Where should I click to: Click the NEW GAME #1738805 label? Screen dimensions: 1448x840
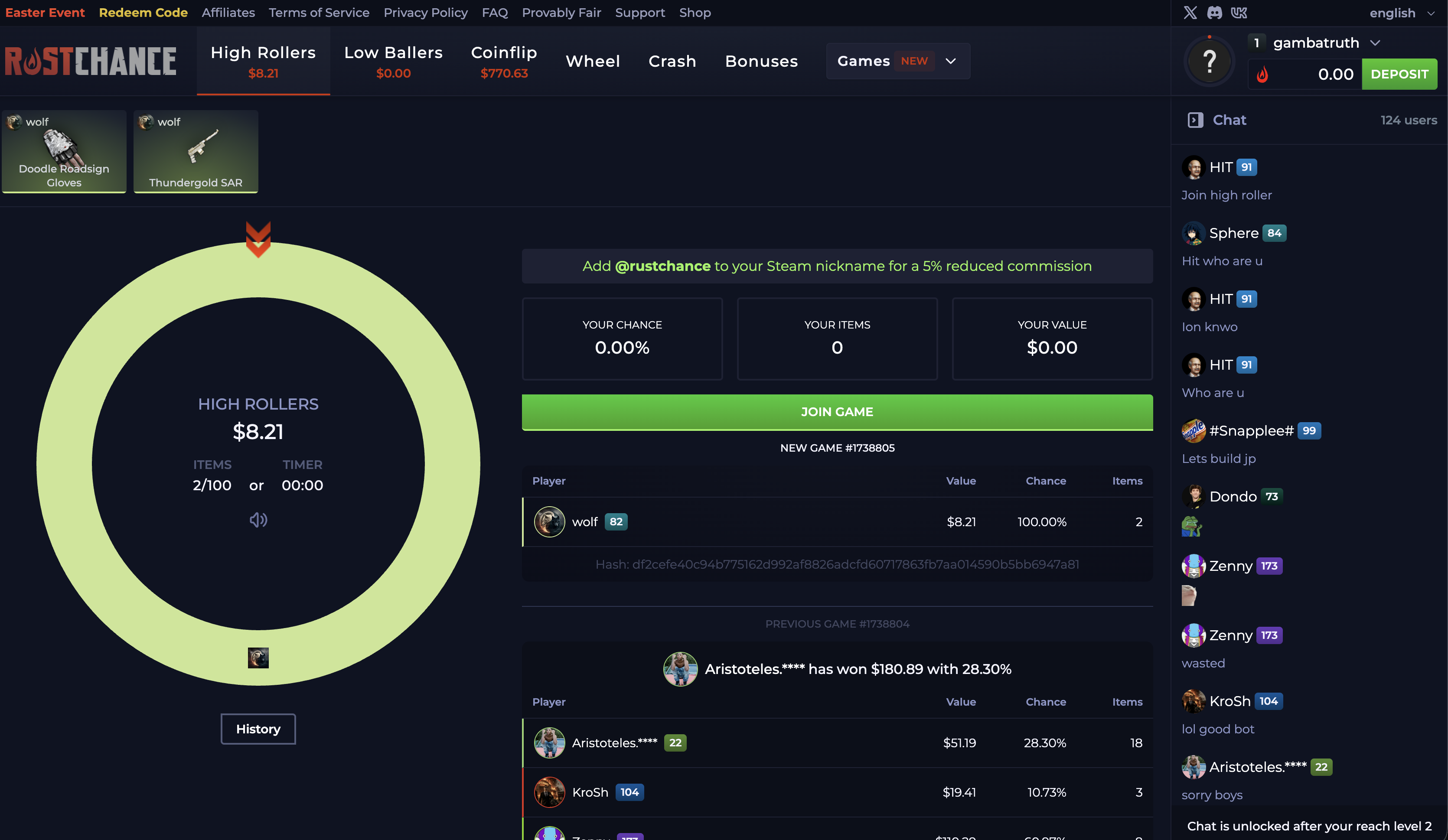837,448
